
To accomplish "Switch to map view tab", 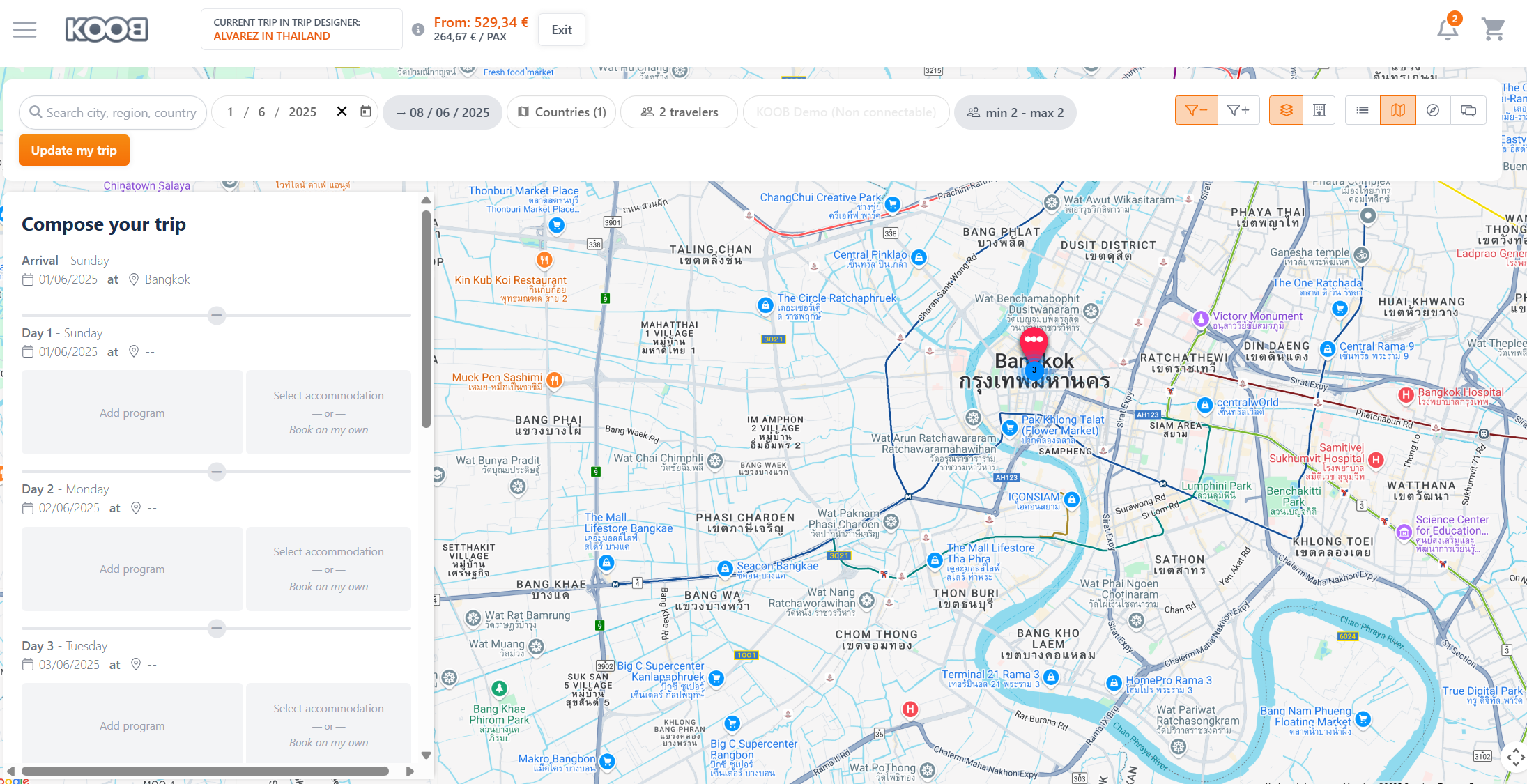I will click(x=1397, y=110).
